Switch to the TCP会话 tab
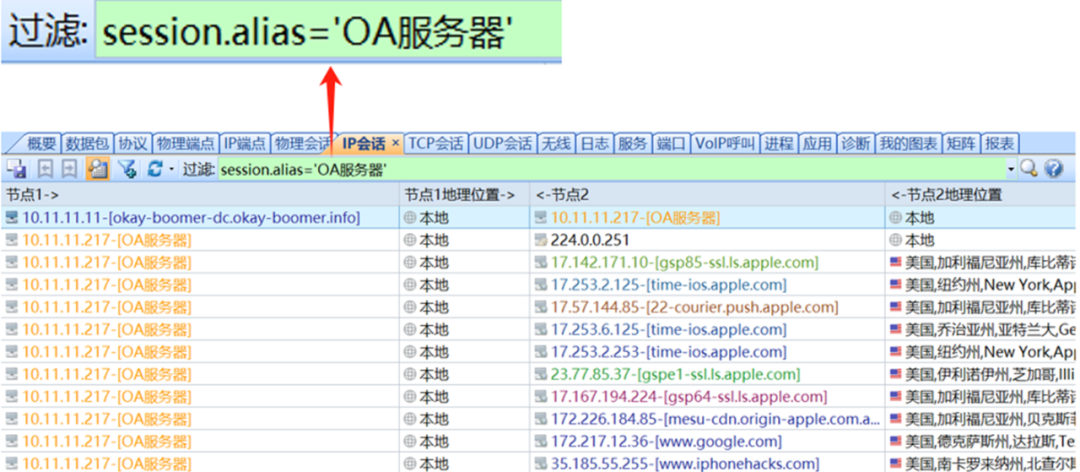Viewport: 1080px width, 472px height. (x=437, y=143)
